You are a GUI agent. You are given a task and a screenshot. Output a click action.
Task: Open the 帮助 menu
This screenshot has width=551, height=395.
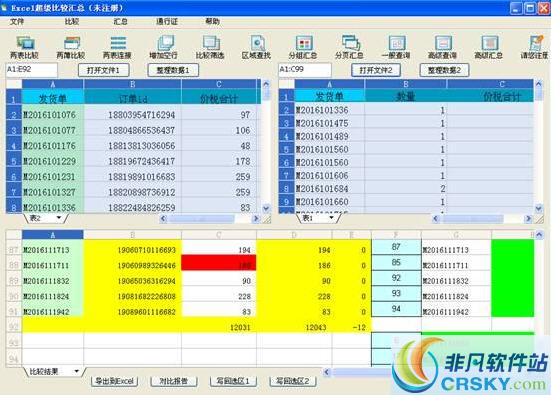[213, 22]
